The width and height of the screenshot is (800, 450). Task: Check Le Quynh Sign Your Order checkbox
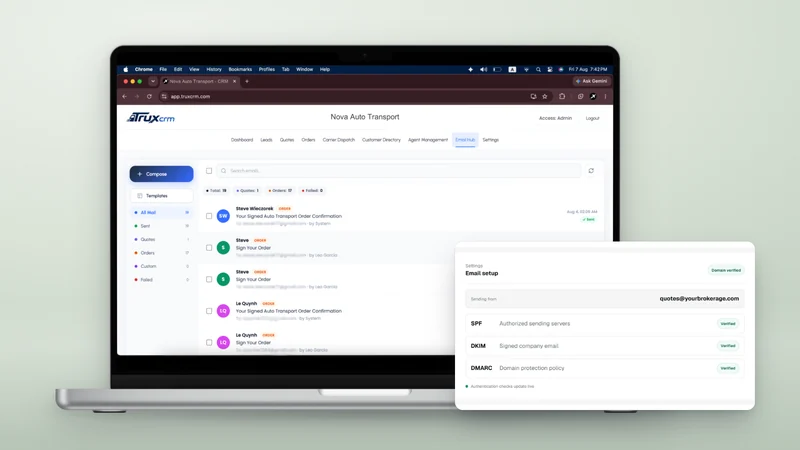[x=209, y=342]
